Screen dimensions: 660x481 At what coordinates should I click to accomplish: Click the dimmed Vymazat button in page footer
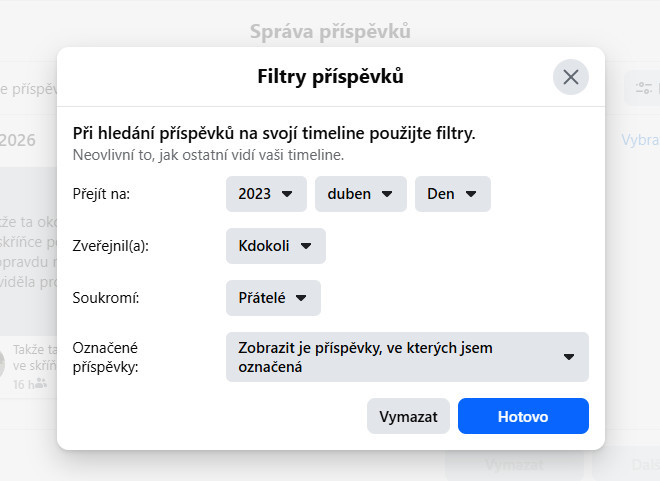coord(514,465)
